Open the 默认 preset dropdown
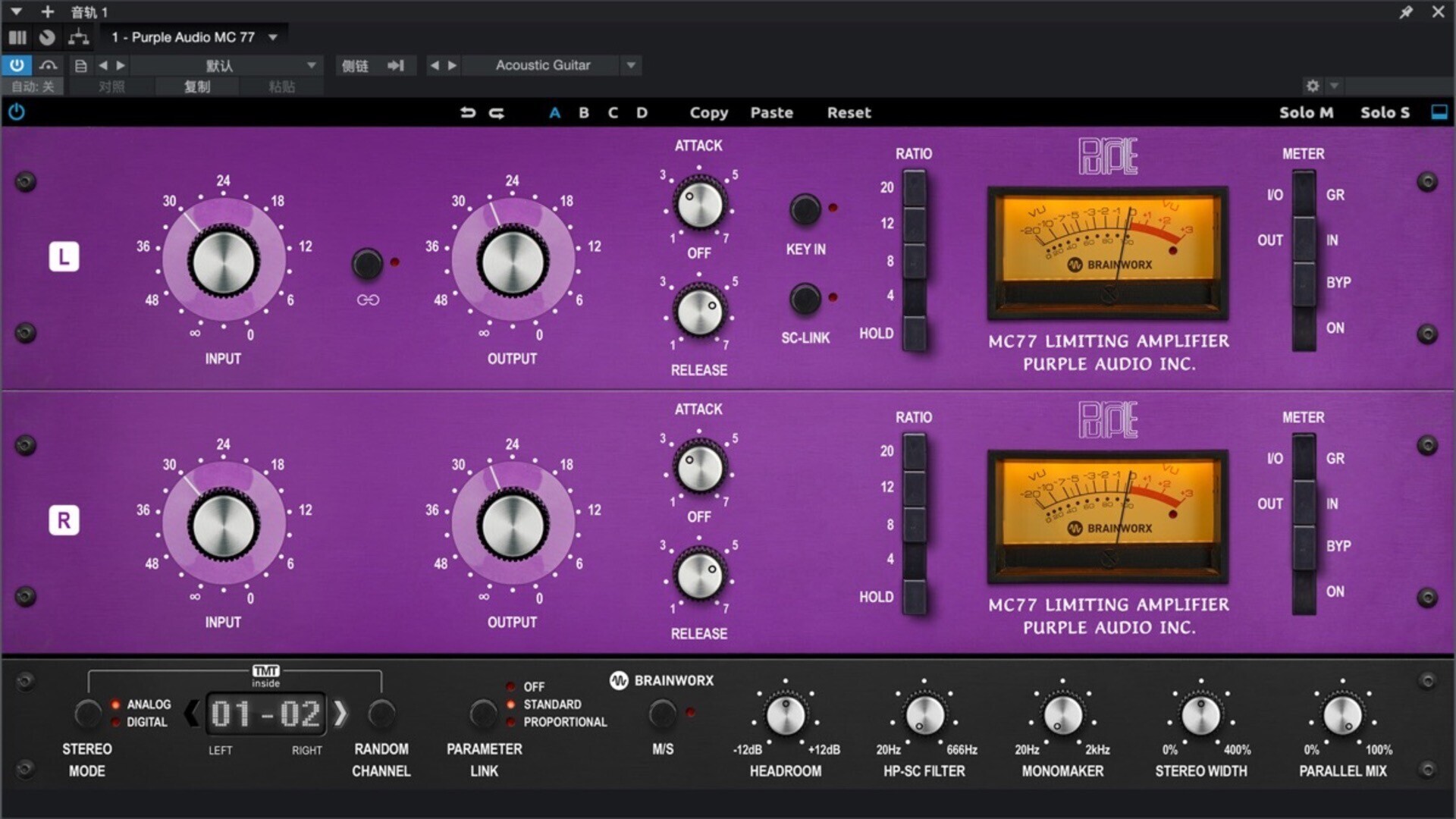The width and height of the screenshot is (1456, 819). click(311, 65)
